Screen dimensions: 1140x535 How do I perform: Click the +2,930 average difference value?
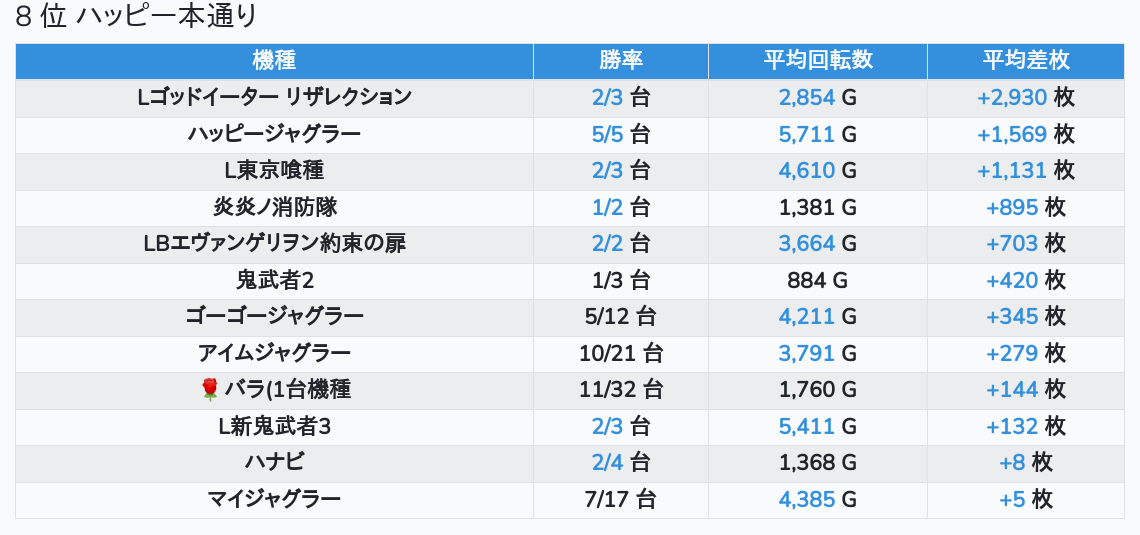click(1012, 97)
